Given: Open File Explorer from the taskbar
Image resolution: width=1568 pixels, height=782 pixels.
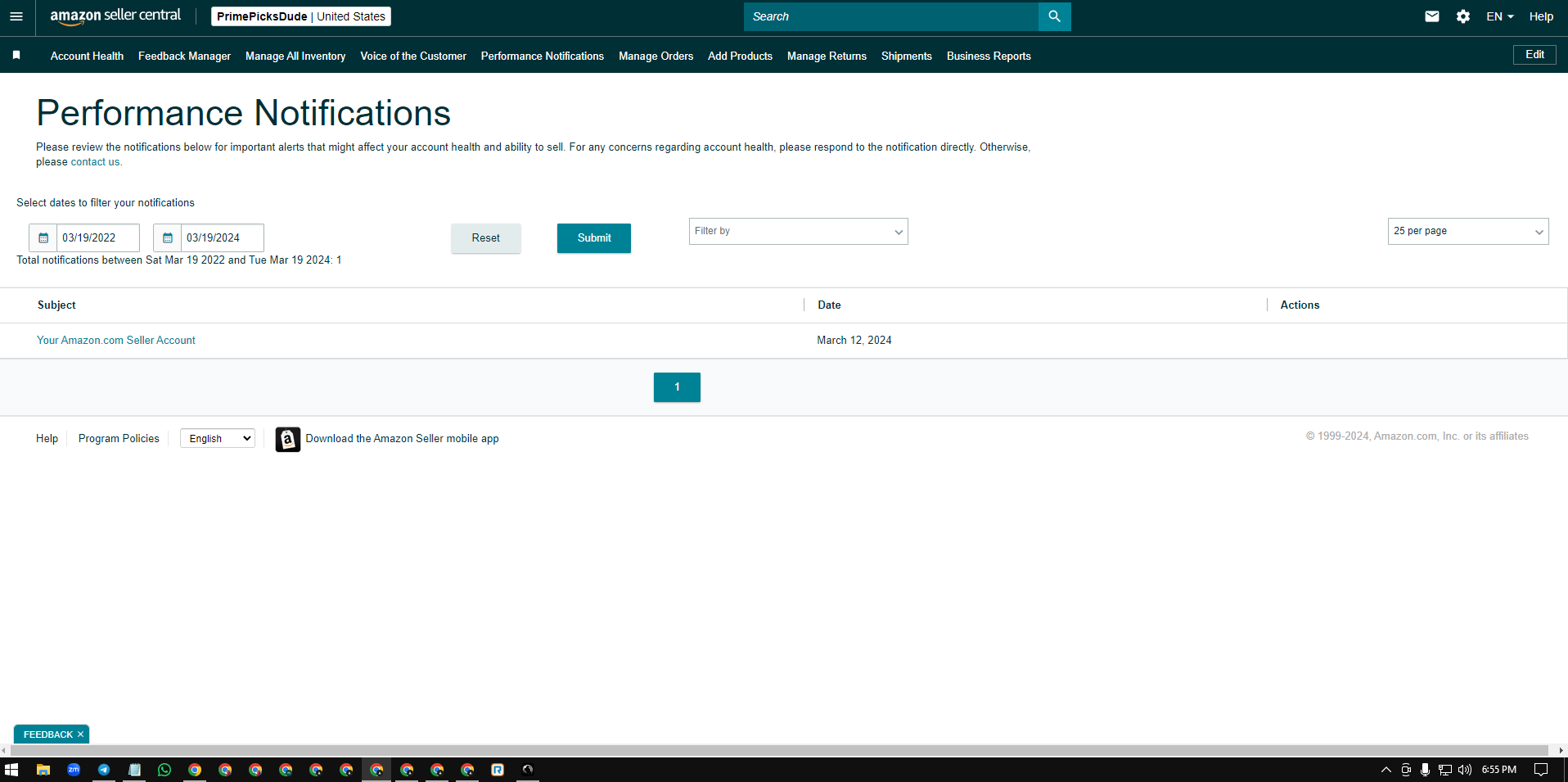Looking at the screenshot, I should tap(43, 770).
